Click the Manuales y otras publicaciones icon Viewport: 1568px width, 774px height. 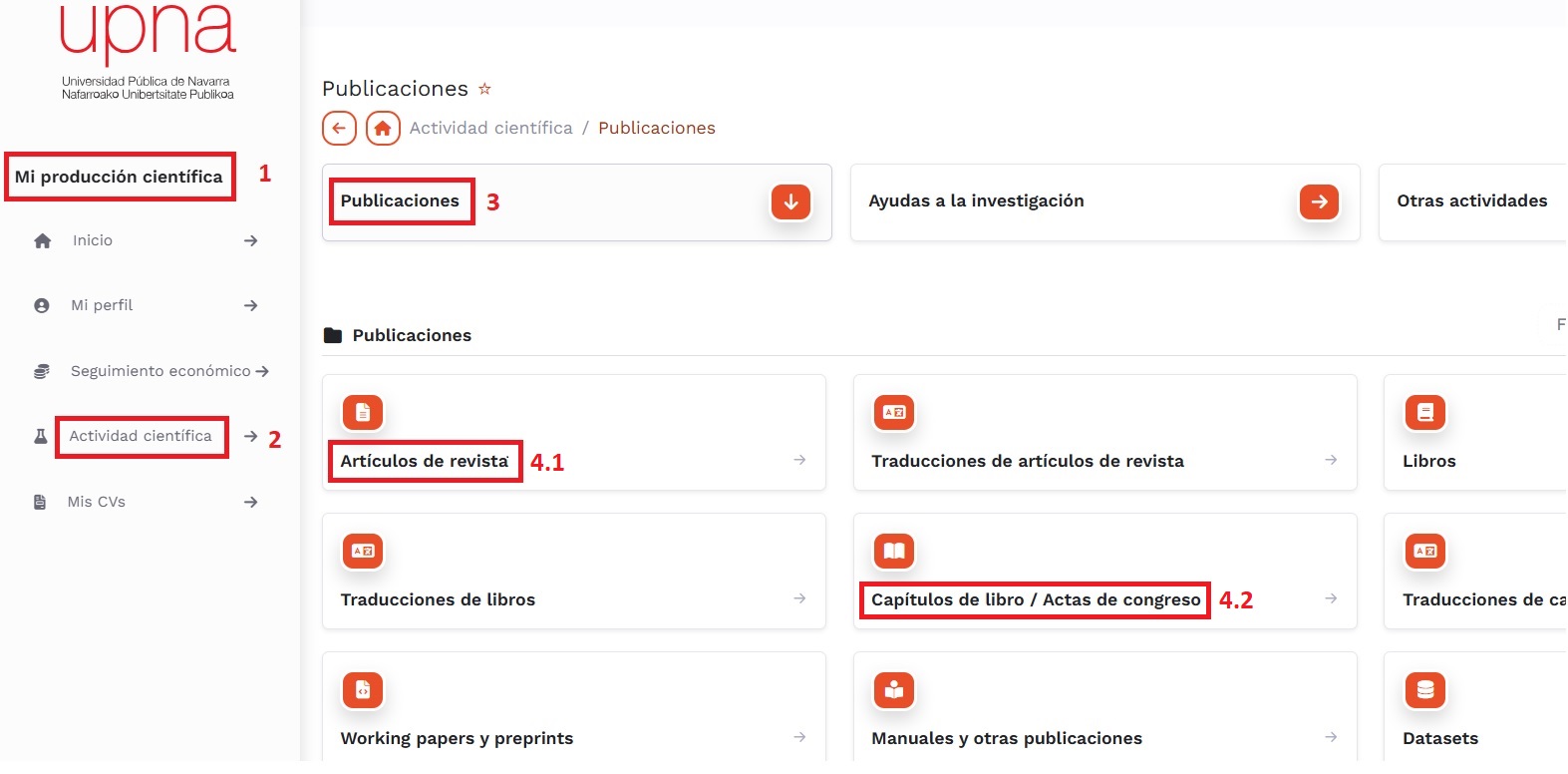(894, 690)
